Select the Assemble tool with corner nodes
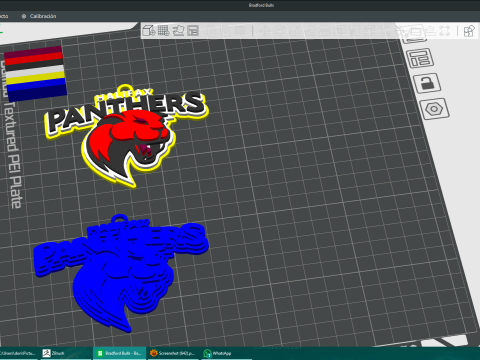480x360 pixels. [x=445, y=31]
